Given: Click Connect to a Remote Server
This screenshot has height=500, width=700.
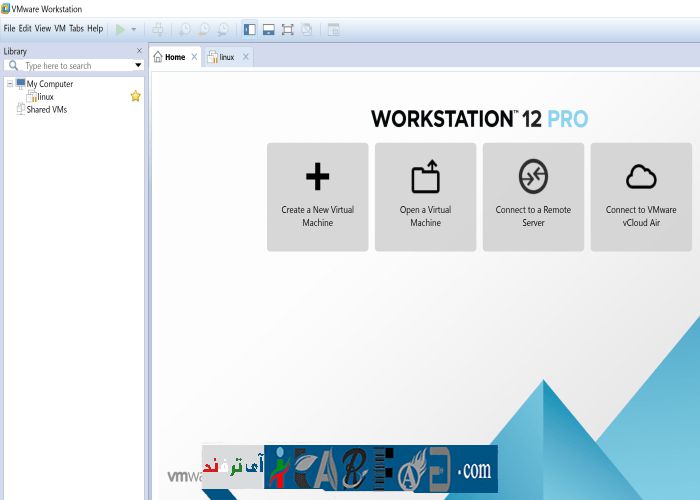Looking at the screenshot, I should [533, 196].
